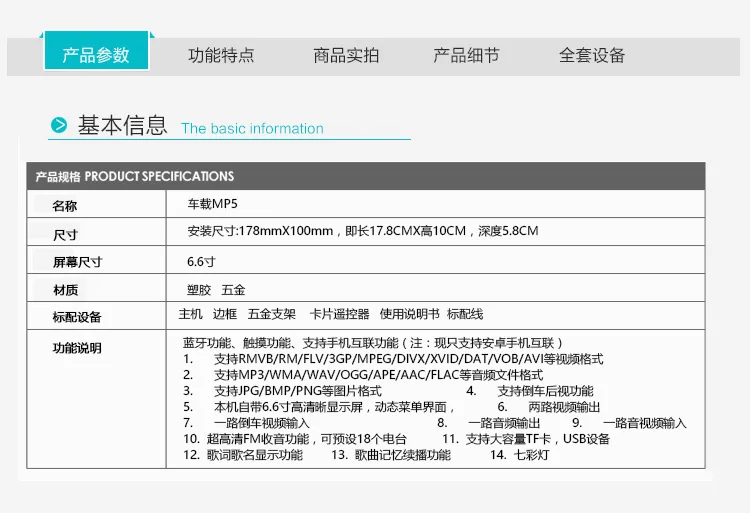Click feature item 14 七彩灯
This screenshot has height=513, width=750.
(x=519, y=455)
